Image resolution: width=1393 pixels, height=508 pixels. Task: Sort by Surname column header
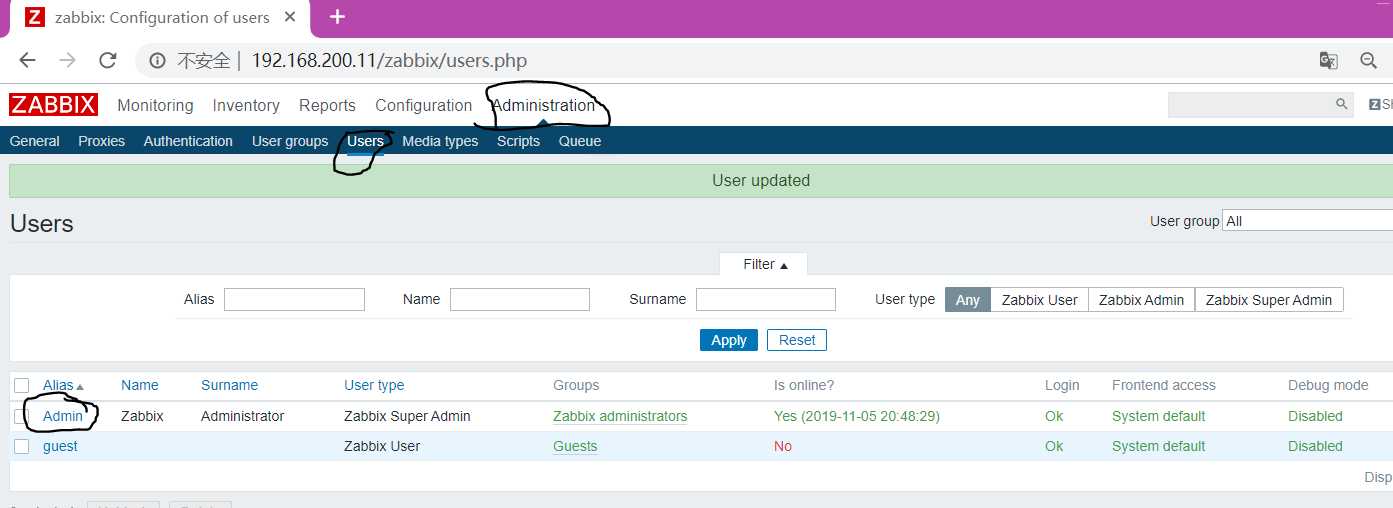point(229,385)
